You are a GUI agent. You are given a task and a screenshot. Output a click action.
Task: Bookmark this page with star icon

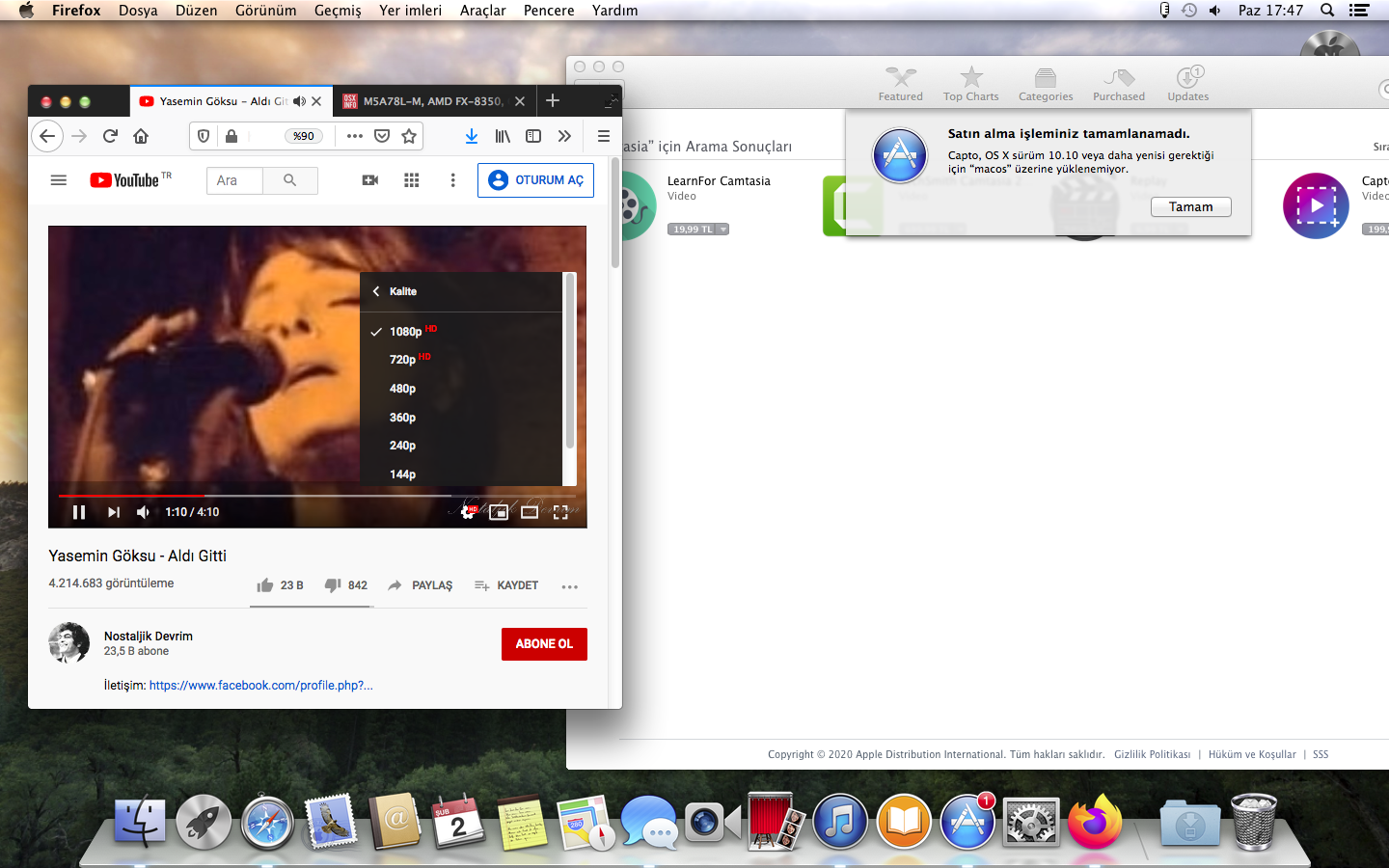point(409,136)
